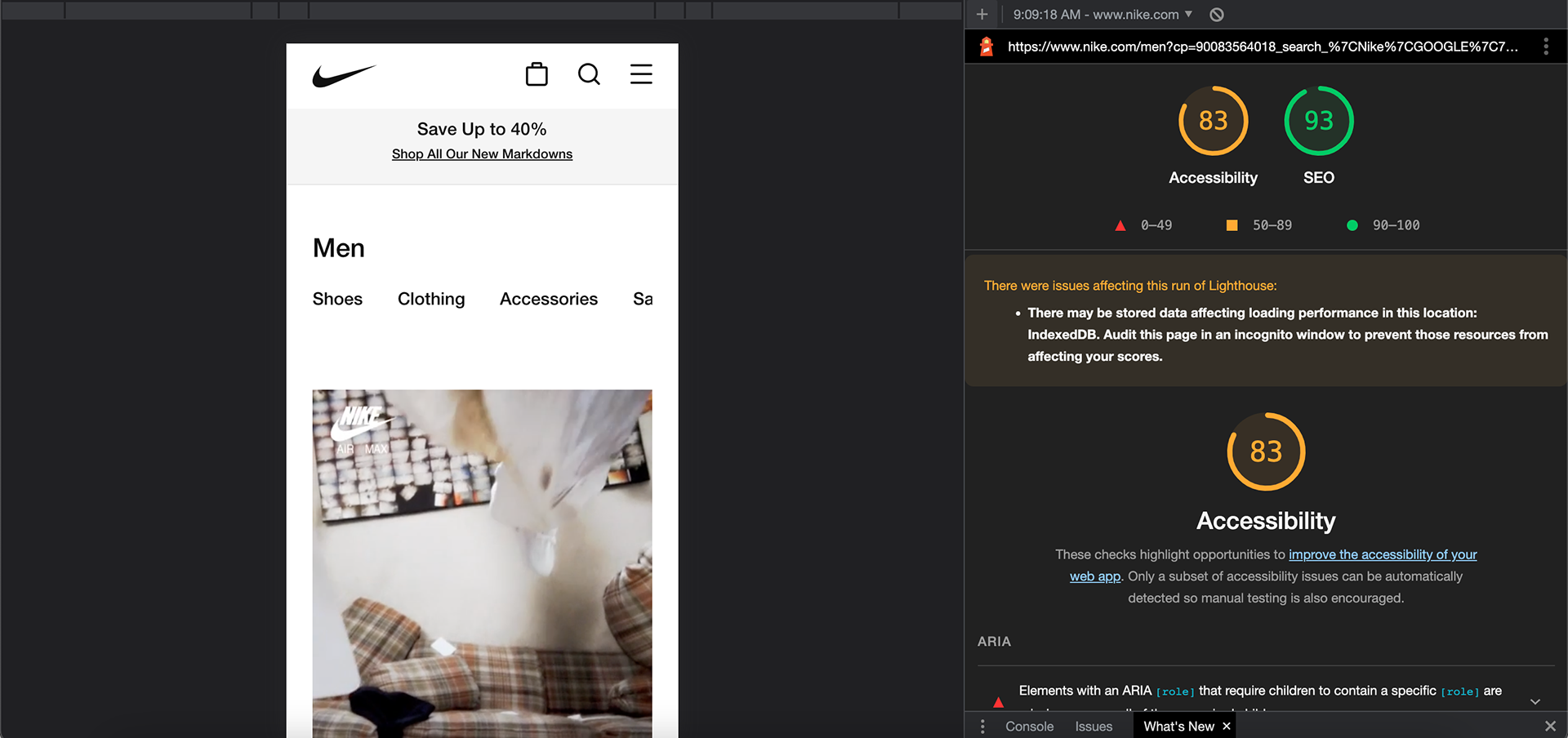Select the Clothing category tab
Viewport: 1568px width, 738px height.
coord(431,299)
